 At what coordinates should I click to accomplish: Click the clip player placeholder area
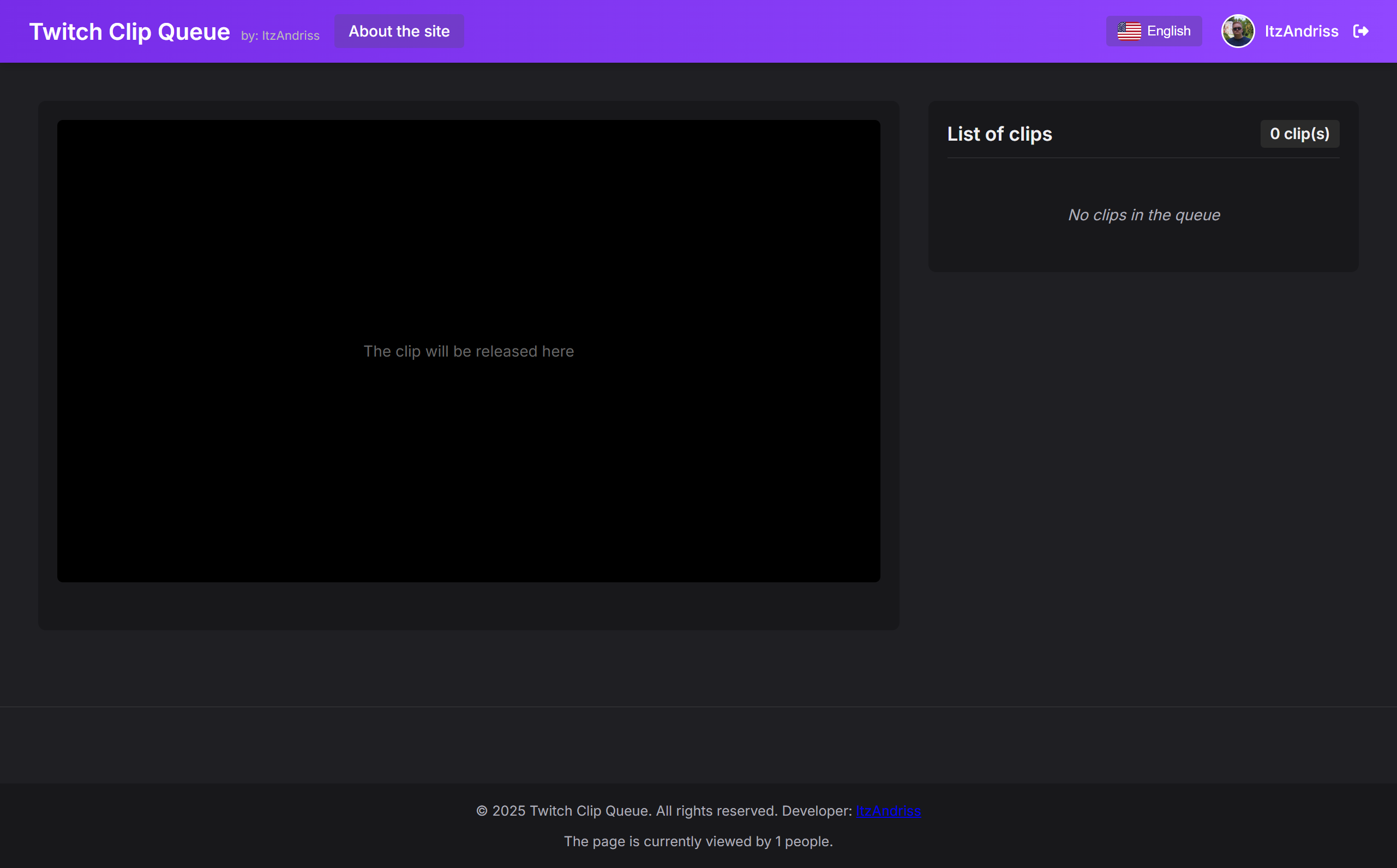469,351
